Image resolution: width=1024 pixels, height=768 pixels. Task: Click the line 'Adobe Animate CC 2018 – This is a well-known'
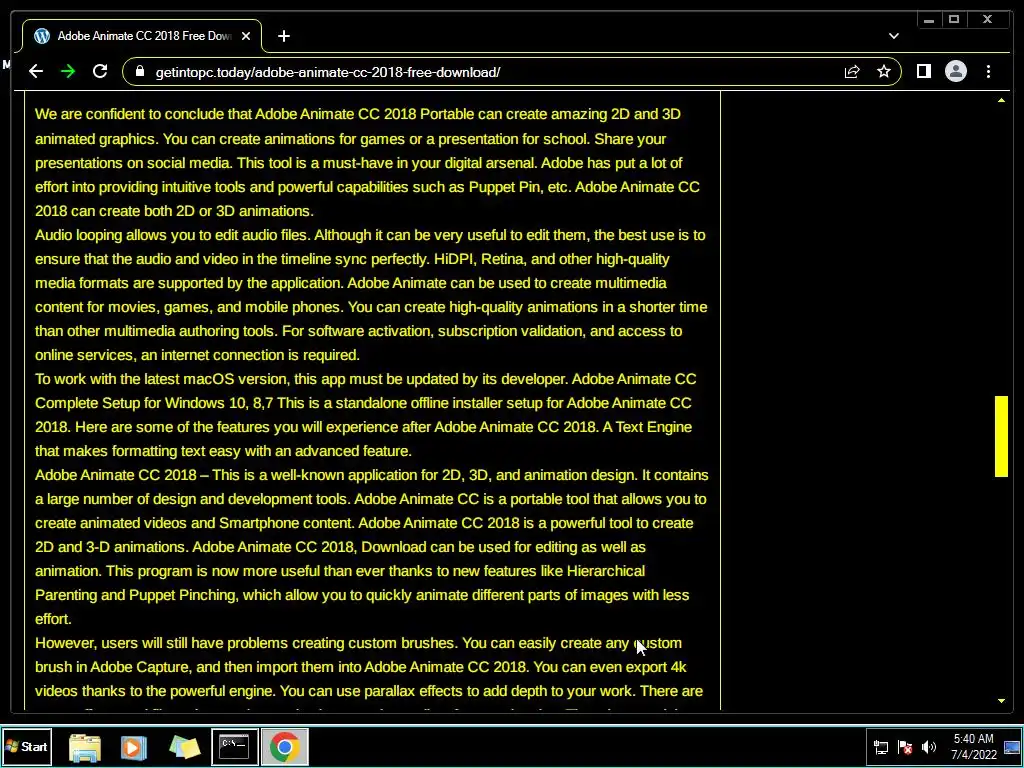(372, 475)
